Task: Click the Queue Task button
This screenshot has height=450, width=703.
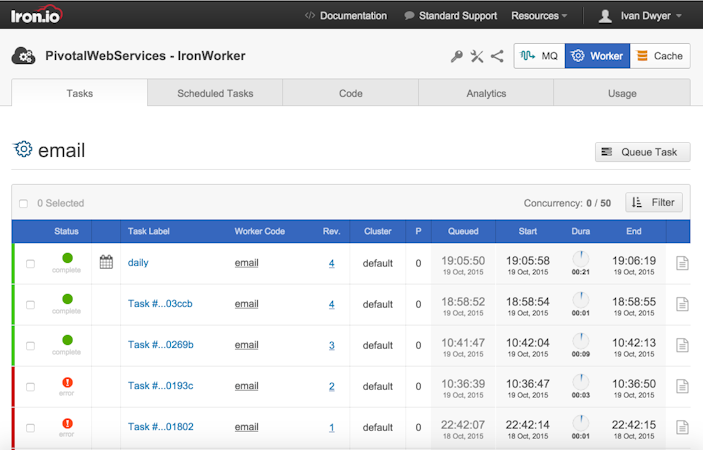Action: tap(642, 152)
